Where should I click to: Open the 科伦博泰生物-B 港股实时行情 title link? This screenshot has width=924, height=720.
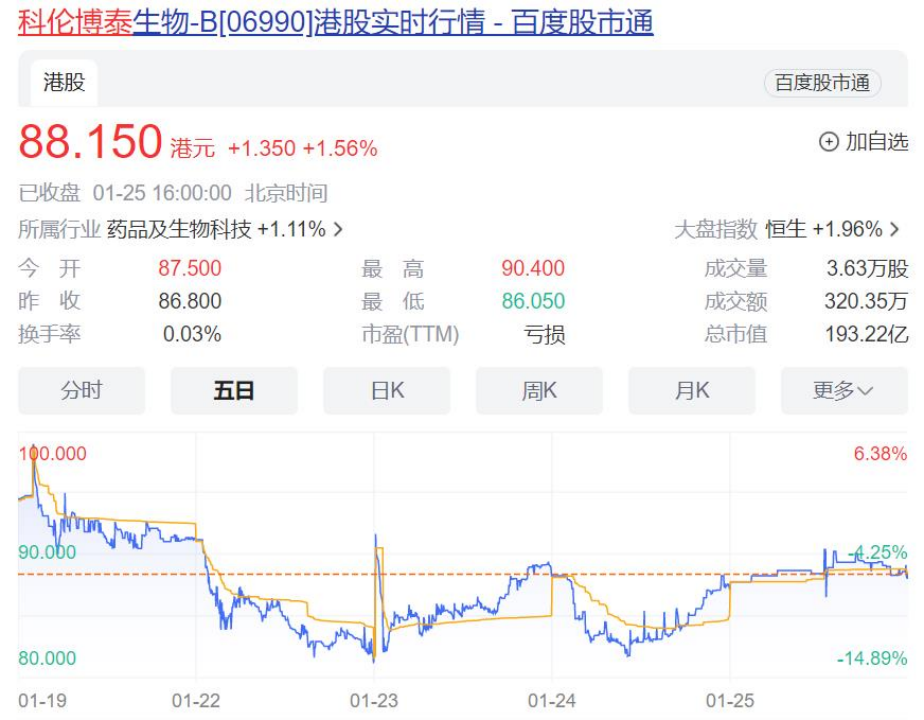click(336, 22)
